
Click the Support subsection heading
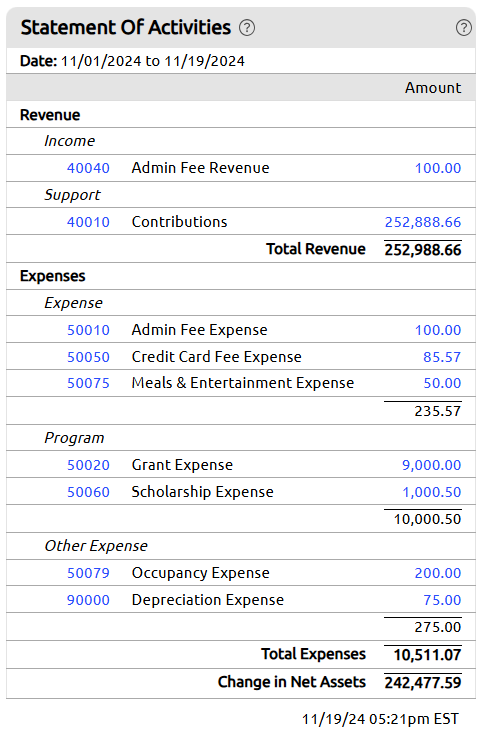click(72, 195)
